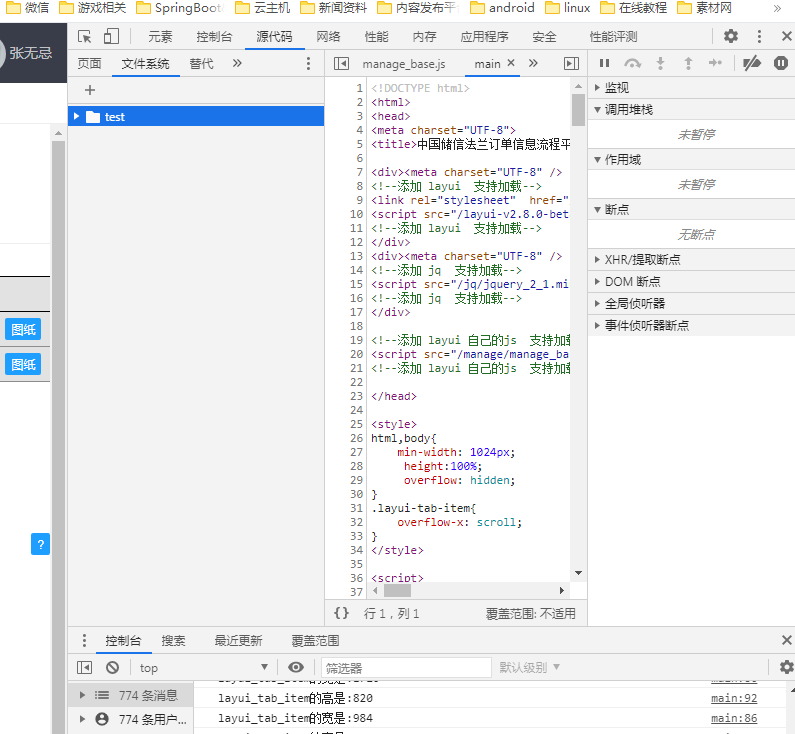
Task: Show more open file tabs chevron
Action: [533, 63]
